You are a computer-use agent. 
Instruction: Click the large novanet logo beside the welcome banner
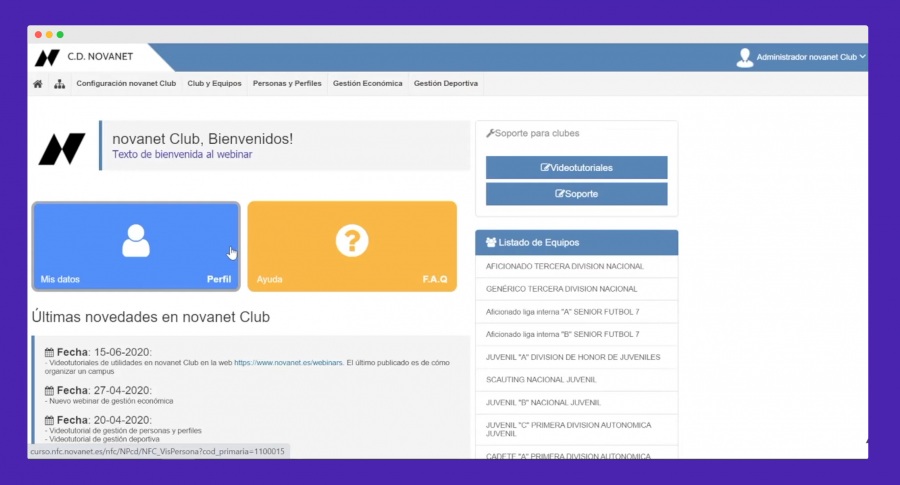click(x=62, y=149)
